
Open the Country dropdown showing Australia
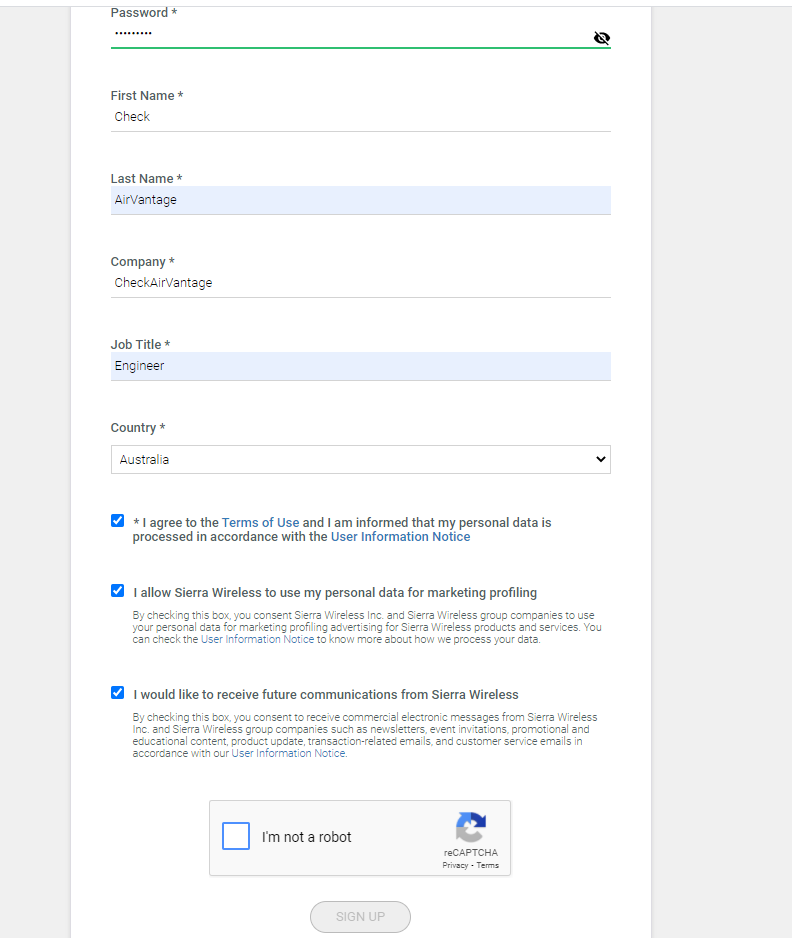[361, 459]
